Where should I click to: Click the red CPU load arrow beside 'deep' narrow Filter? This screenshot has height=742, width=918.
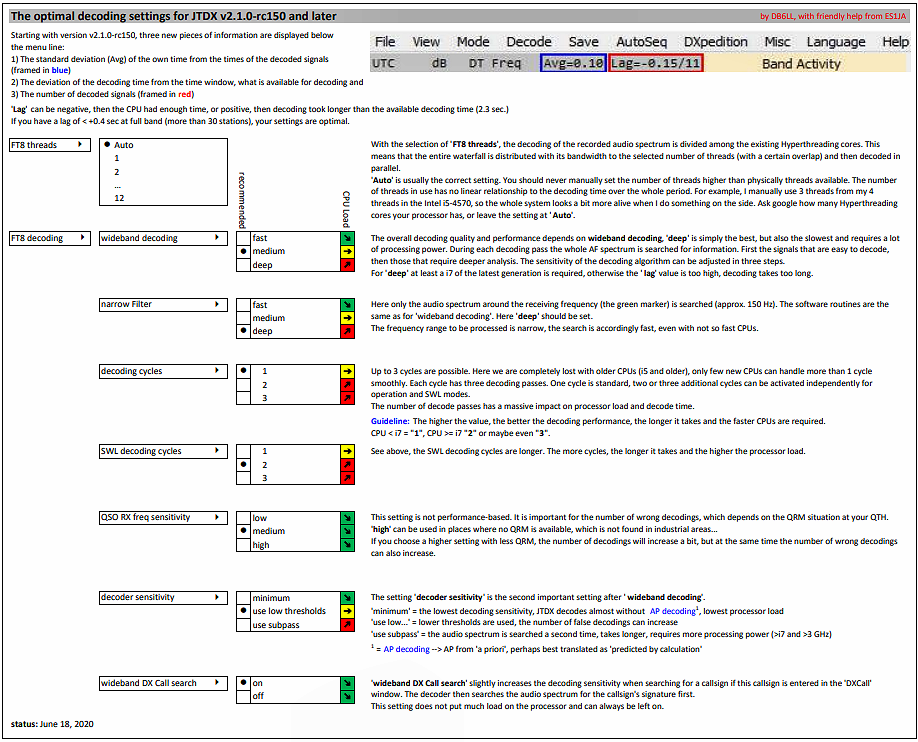pyautogui.click(x=347, y=331)
